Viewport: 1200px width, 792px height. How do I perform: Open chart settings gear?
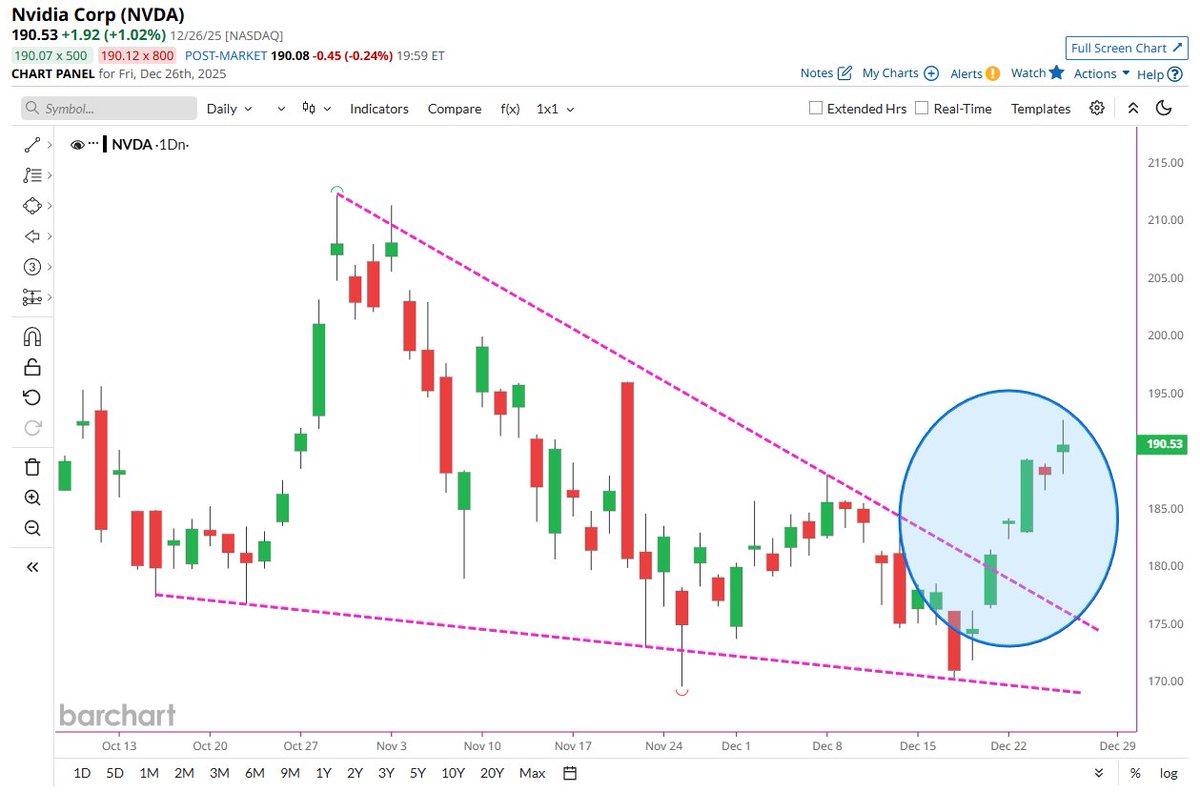[x=1097, y=108]
